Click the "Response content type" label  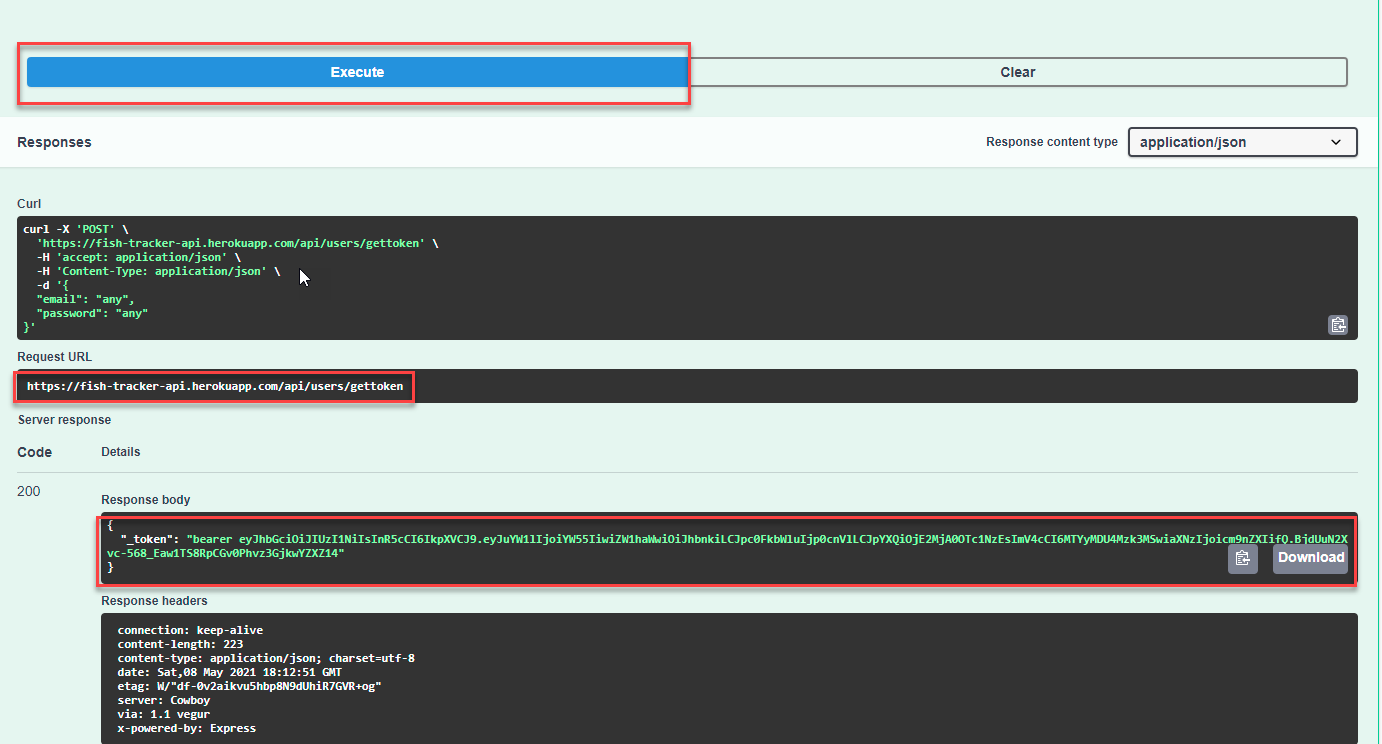(1052, 142)
